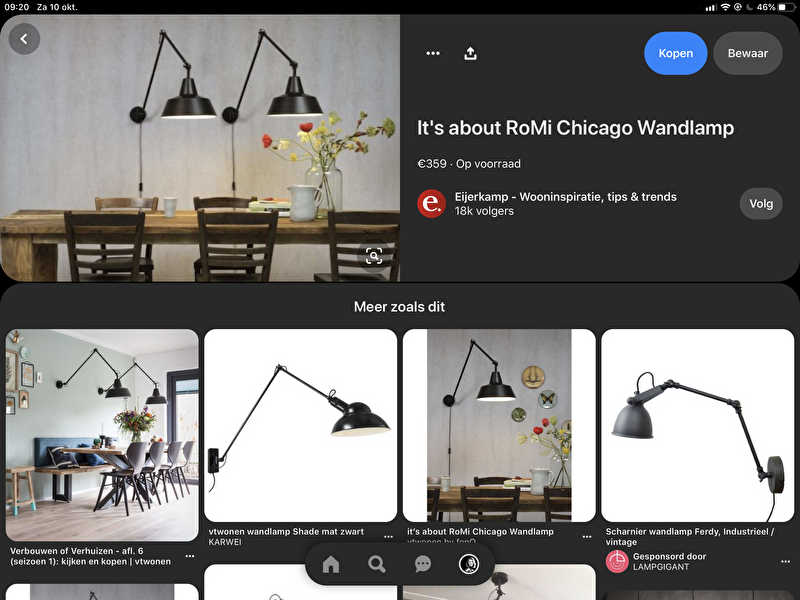Viewport: 800px width, 600px height.
Task: Tap the LAMPGIGANT sponsor logo
Action: 617,561
